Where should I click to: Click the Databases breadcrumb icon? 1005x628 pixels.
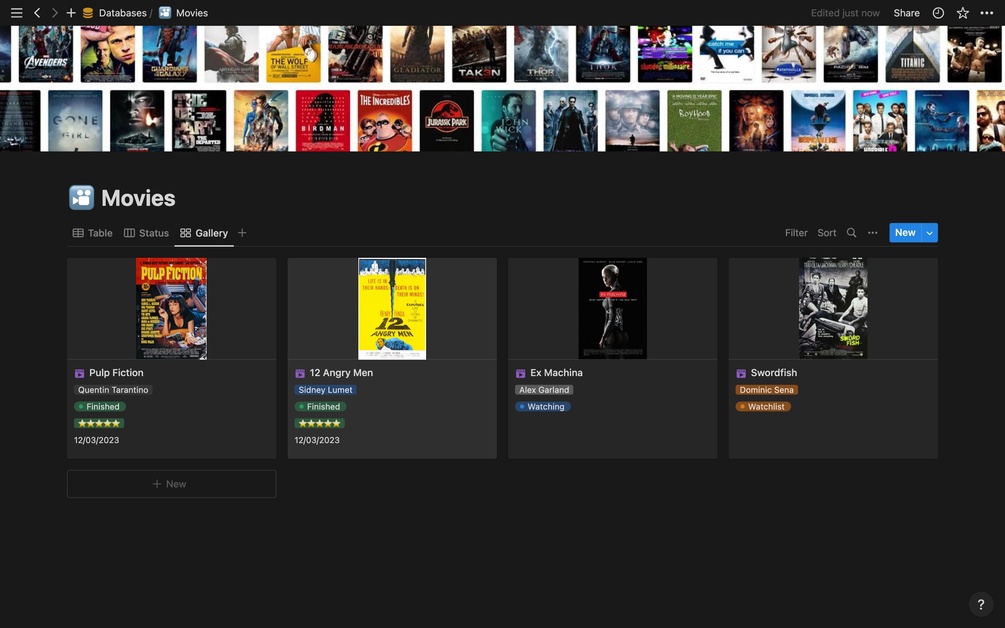tap(88, 13)
